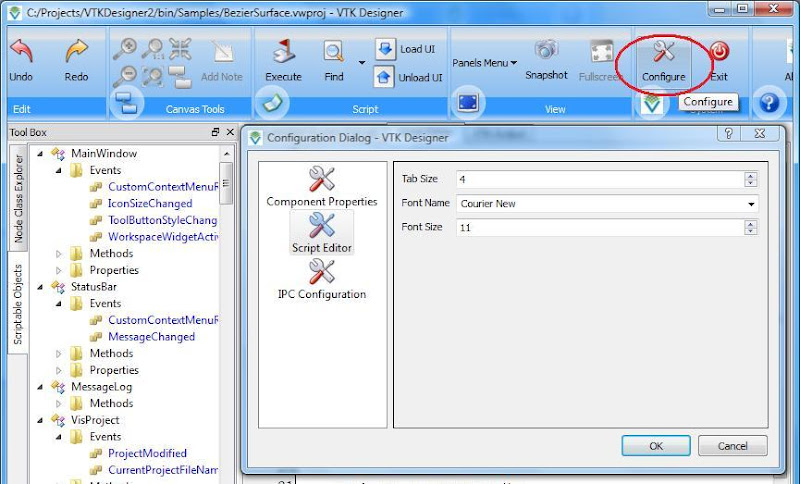Run script with Execute icon
Image resolution: width=800 pixels, height=484 pixels.
point(284,51)
